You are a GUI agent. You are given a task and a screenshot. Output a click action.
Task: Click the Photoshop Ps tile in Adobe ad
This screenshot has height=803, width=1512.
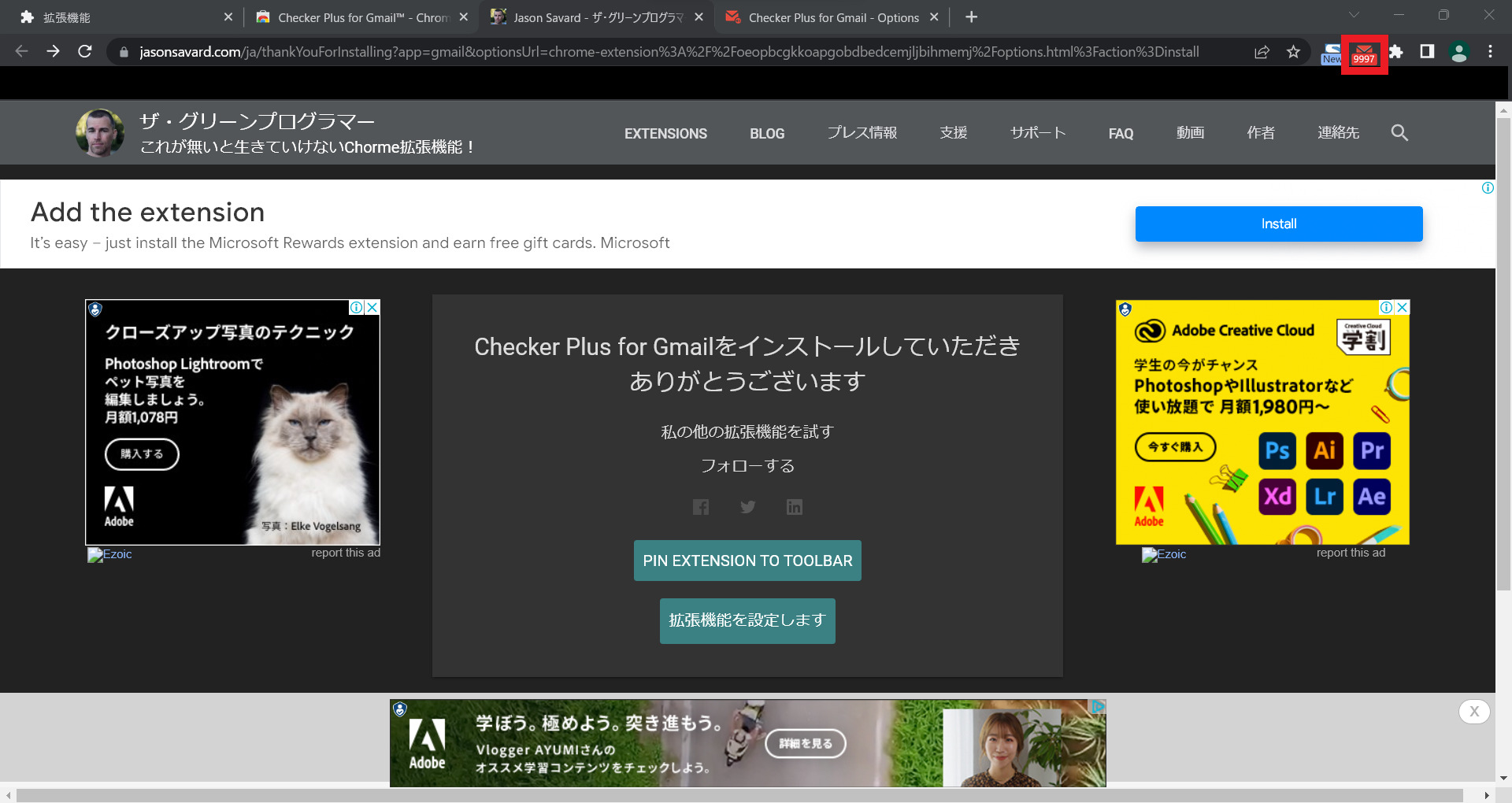(1277, 451)
